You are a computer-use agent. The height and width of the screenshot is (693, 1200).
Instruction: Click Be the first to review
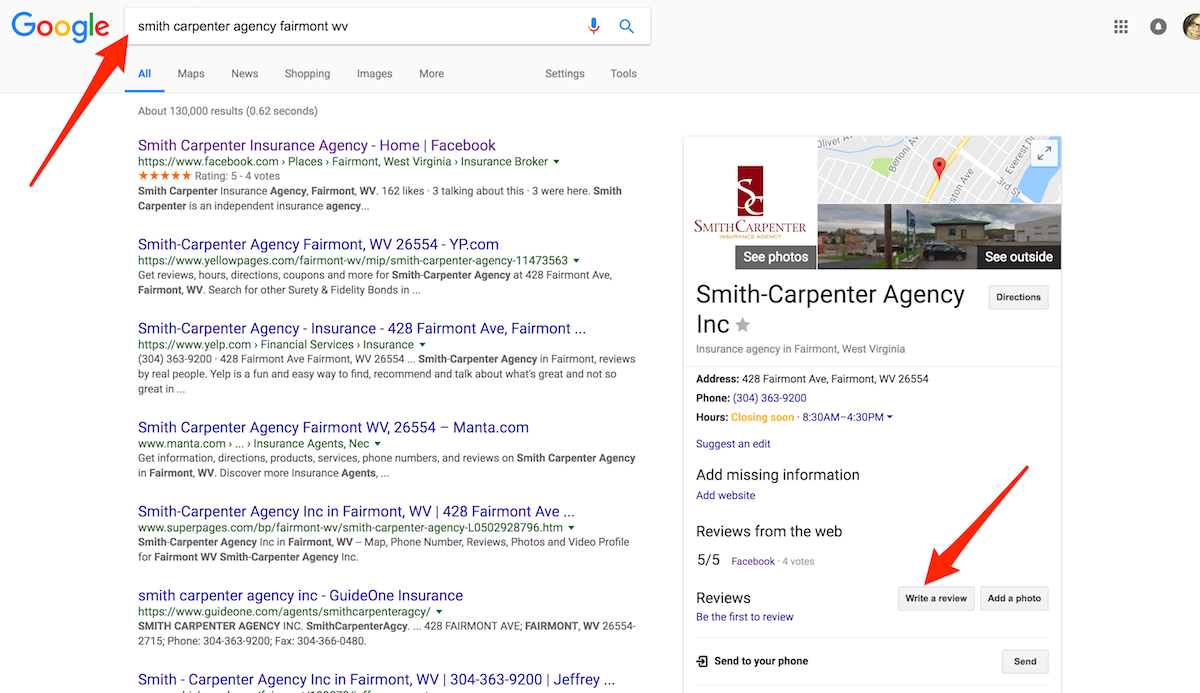pos(745,617)
